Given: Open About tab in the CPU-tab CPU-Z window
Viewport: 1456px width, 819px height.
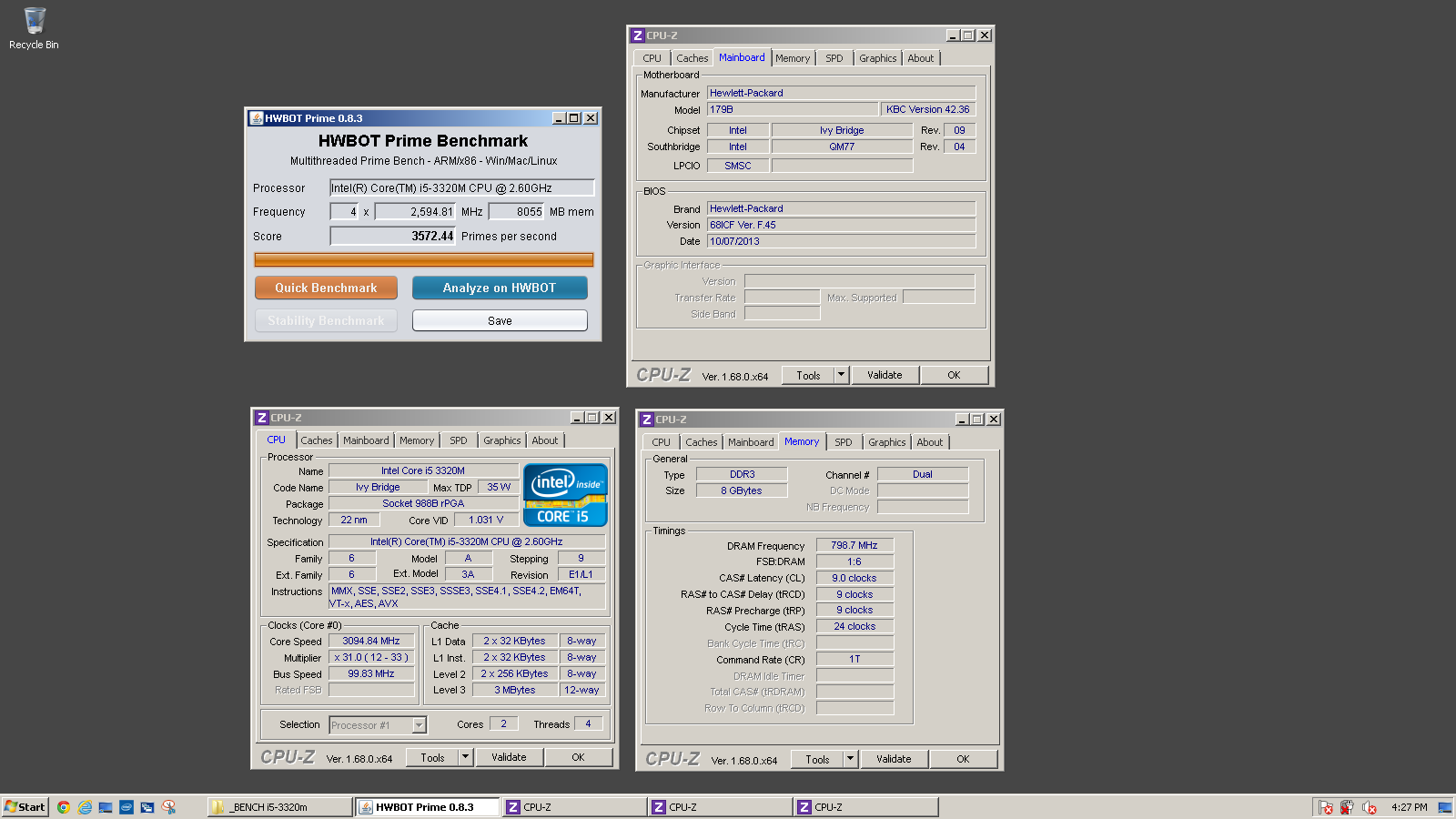Looking at the screenshot, I should tap(545, 440).
